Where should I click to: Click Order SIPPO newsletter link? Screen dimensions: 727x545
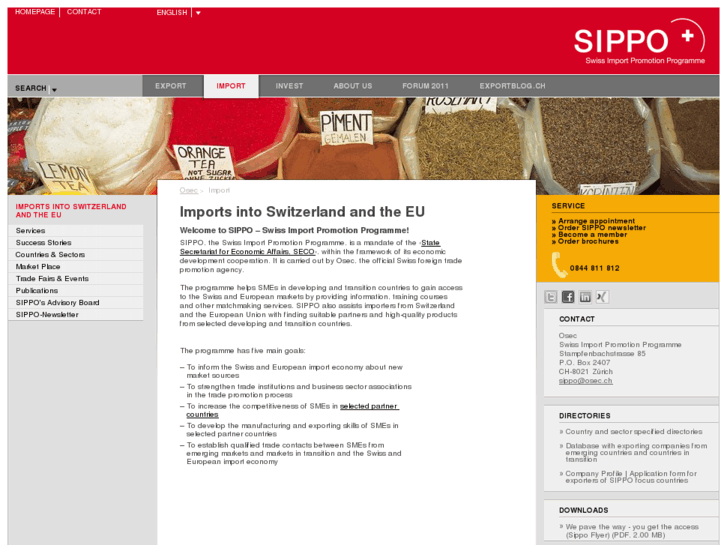(x=602, y=228)
